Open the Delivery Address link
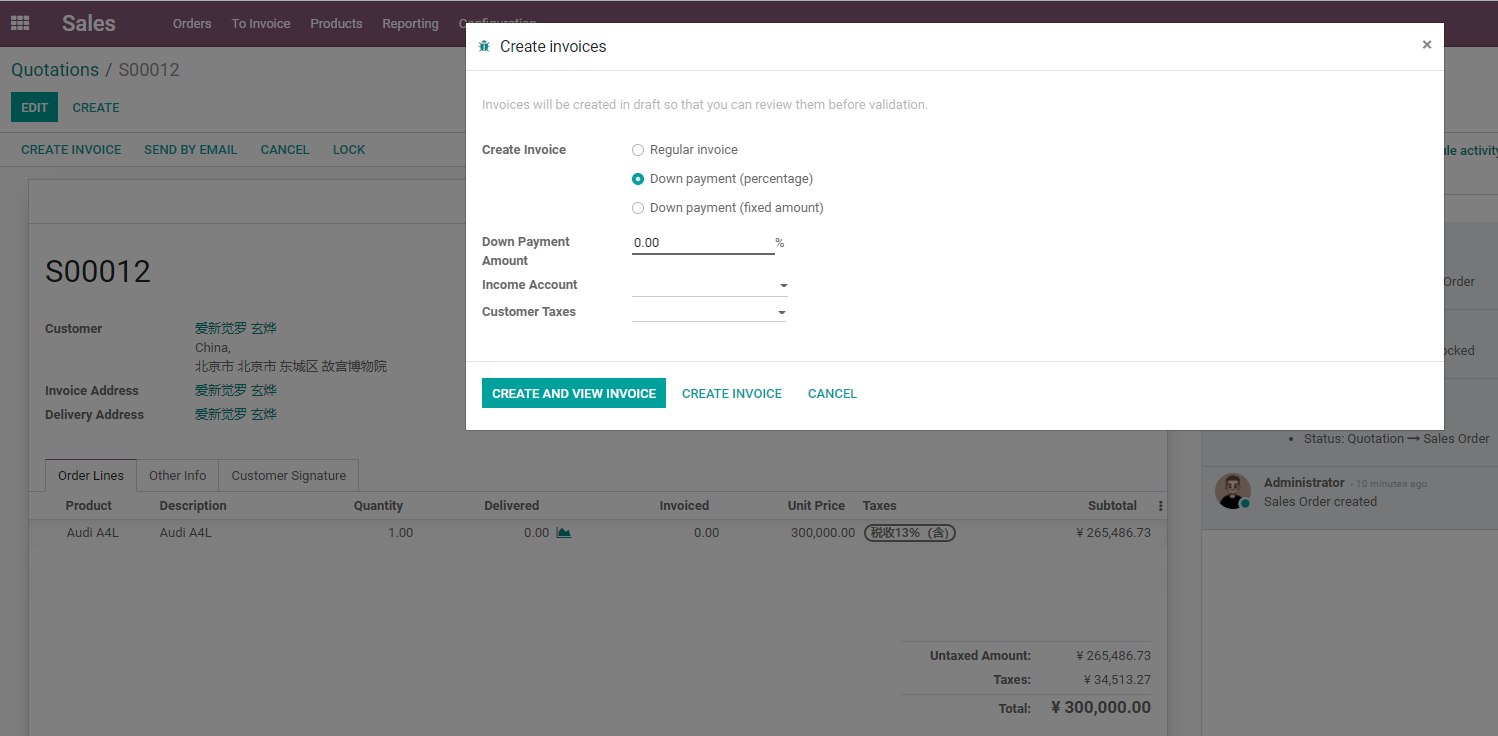This screenshot has width=1498, height=736. 236,414
